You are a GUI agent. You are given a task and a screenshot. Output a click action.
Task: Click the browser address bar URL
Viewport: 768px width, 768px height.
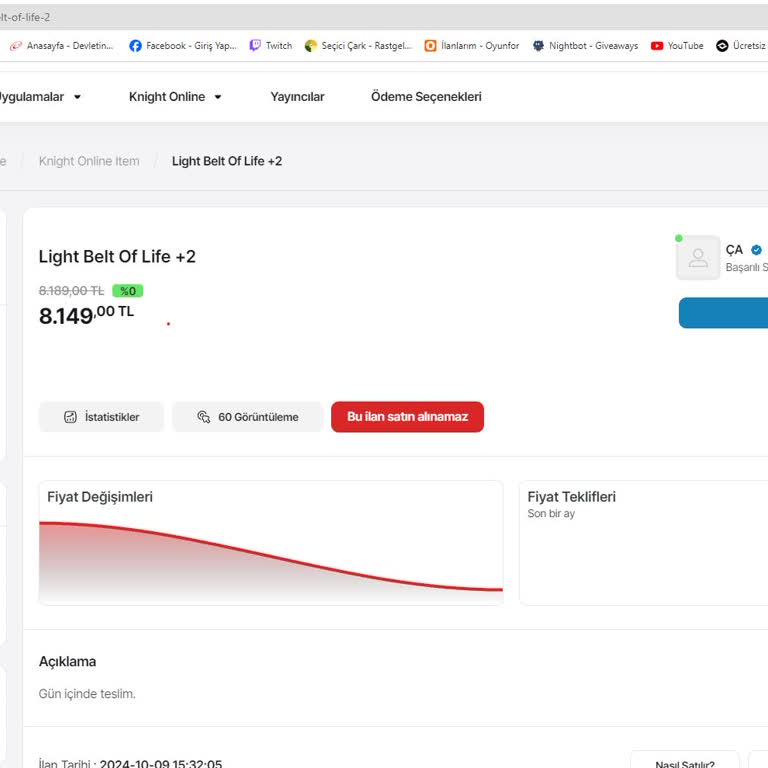[x=25, y=17]
